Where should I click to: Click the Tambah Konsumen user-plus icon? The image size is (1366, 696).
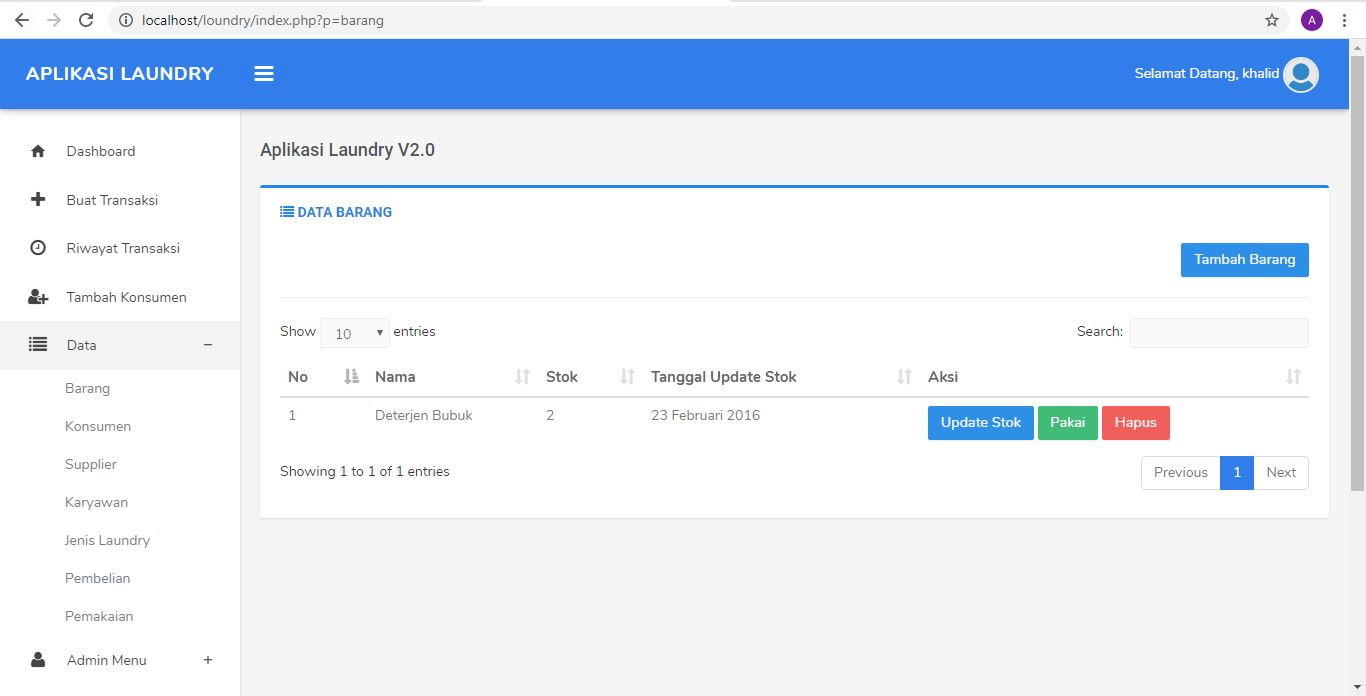(x=38, y=297)
